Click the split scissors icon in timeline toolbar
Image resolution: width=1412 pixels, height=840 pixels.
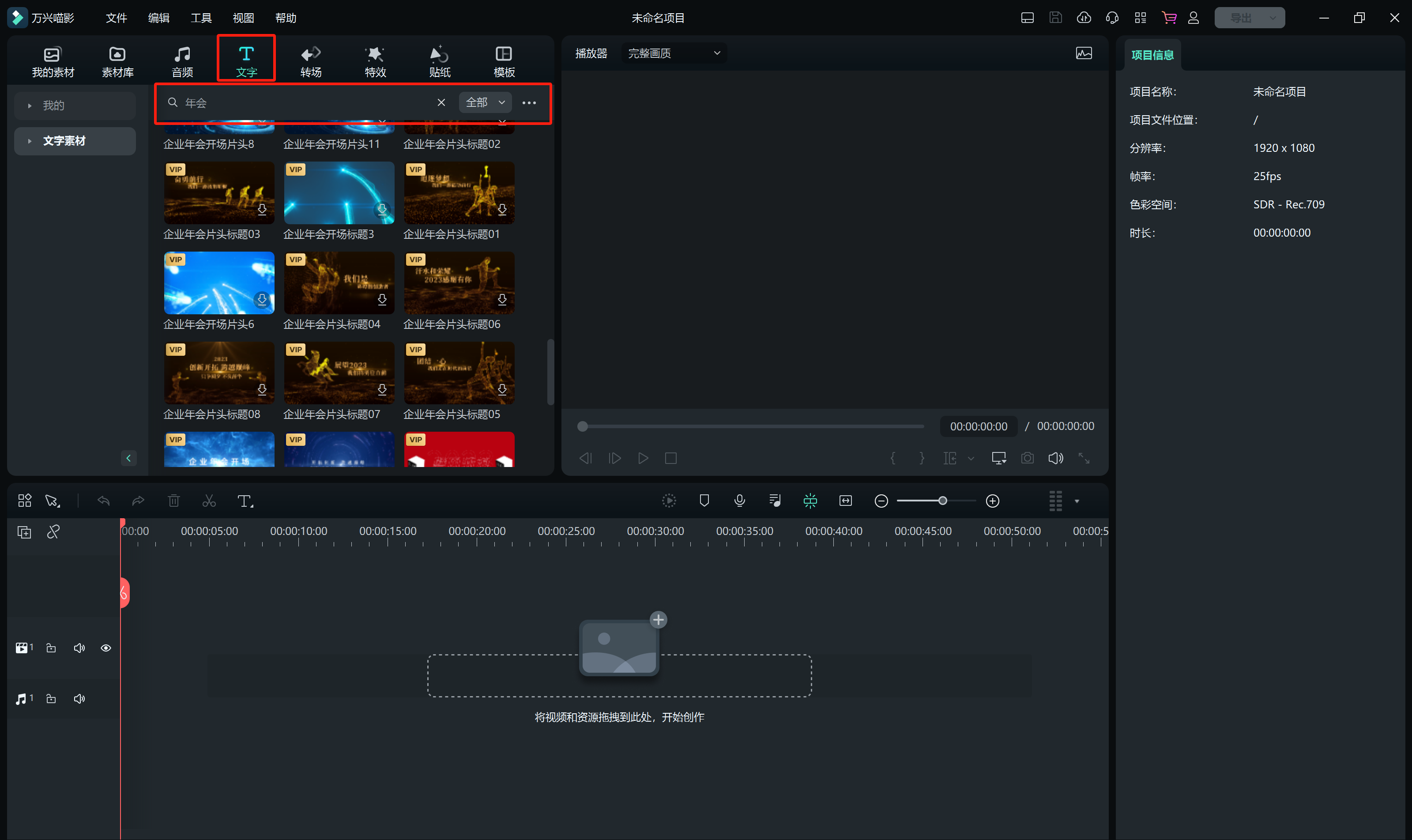(209, 501)
